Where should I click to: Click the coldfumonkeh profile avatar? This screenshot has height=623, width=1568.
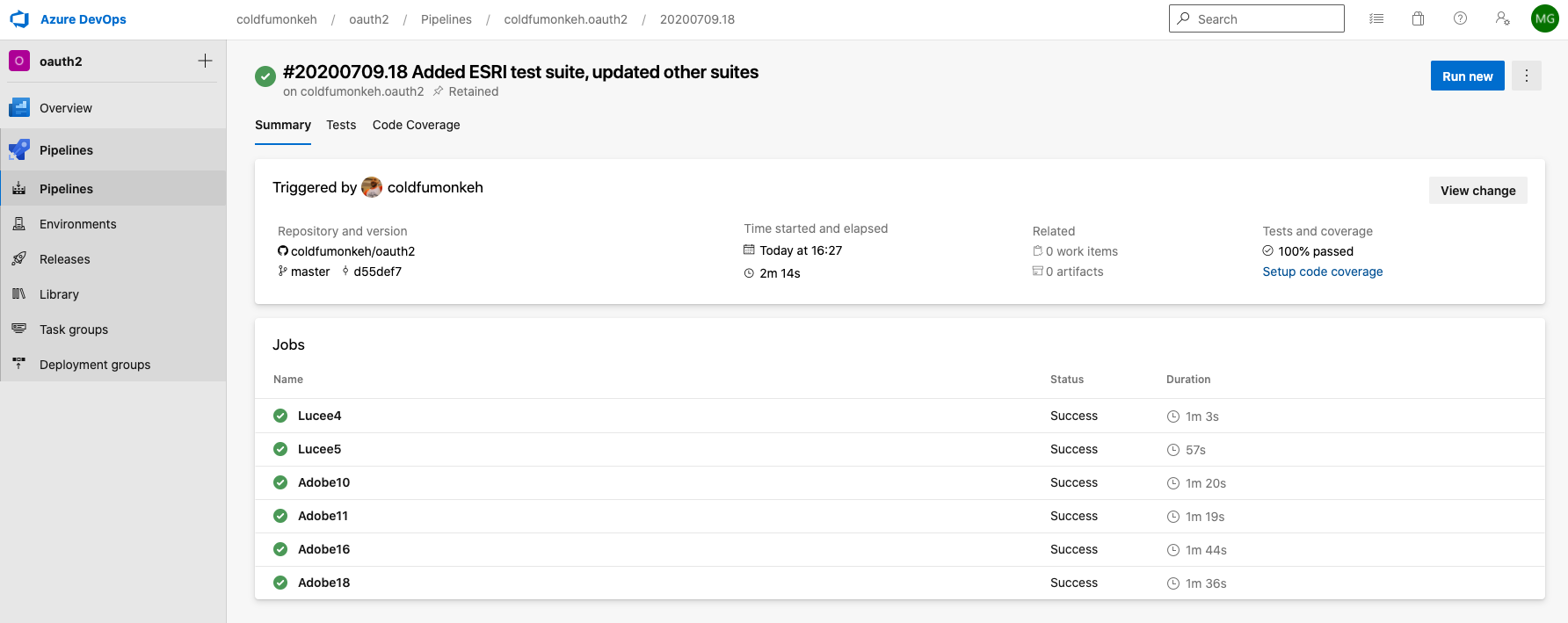point(373,187)
